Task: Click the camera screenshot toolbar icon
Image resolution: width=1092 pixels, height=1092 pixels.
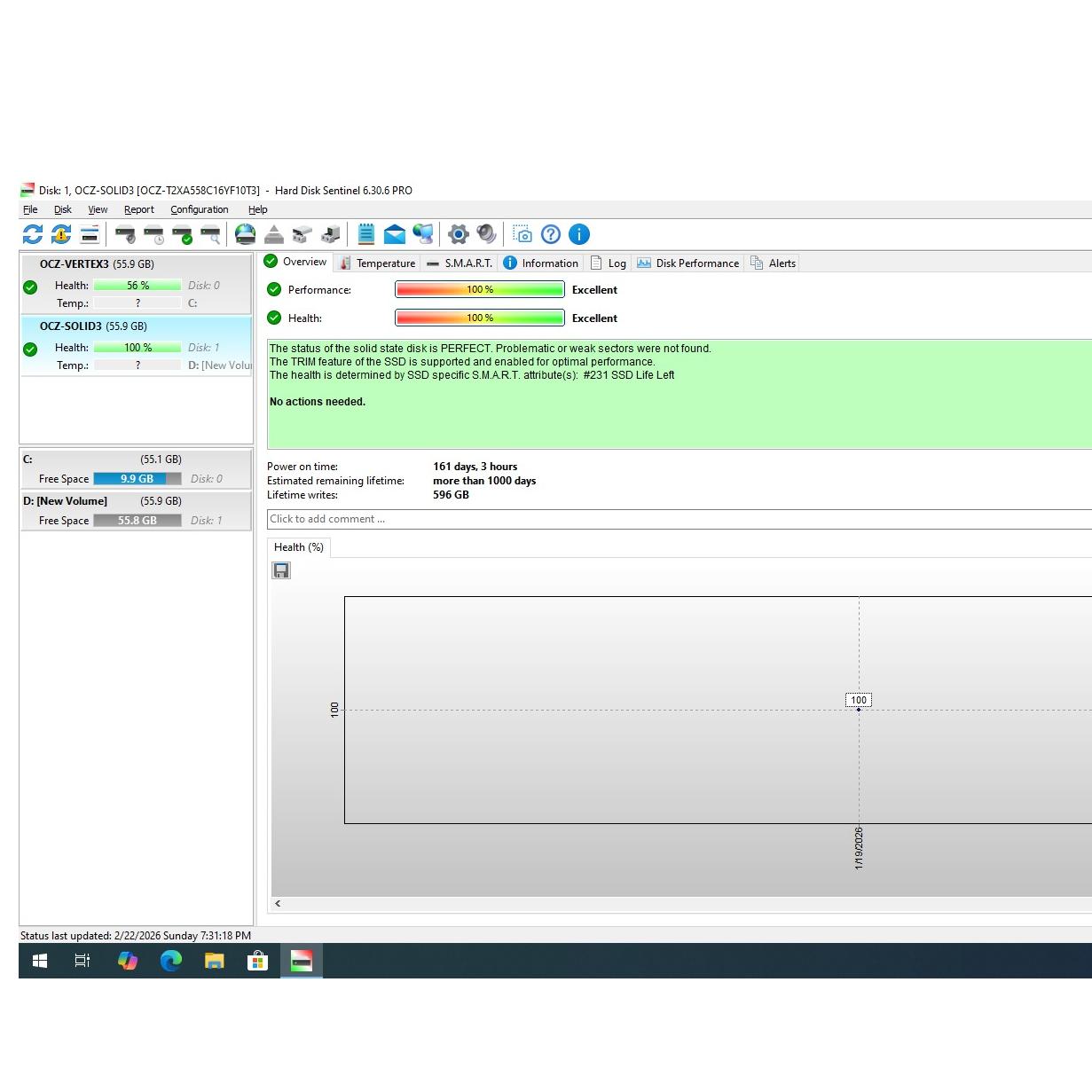Action: tap(522, 234)
